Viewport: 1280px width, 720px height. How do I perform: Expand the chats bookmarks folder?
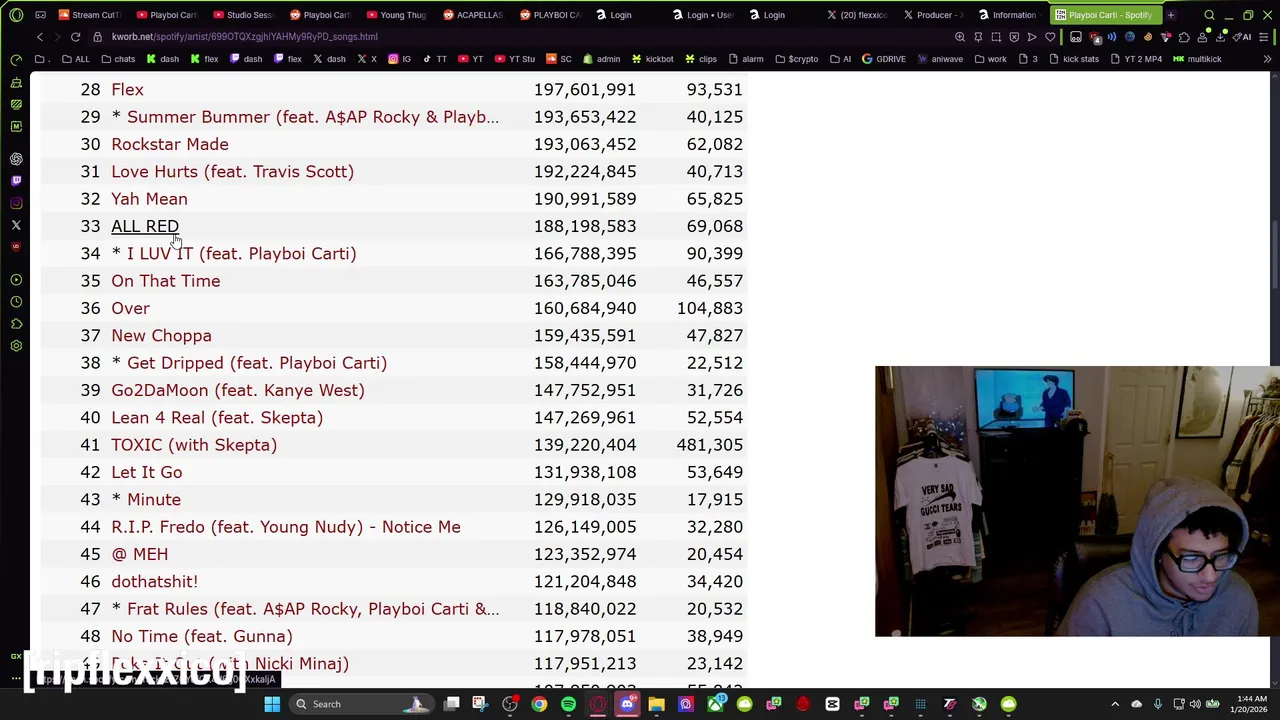[117, 59]
